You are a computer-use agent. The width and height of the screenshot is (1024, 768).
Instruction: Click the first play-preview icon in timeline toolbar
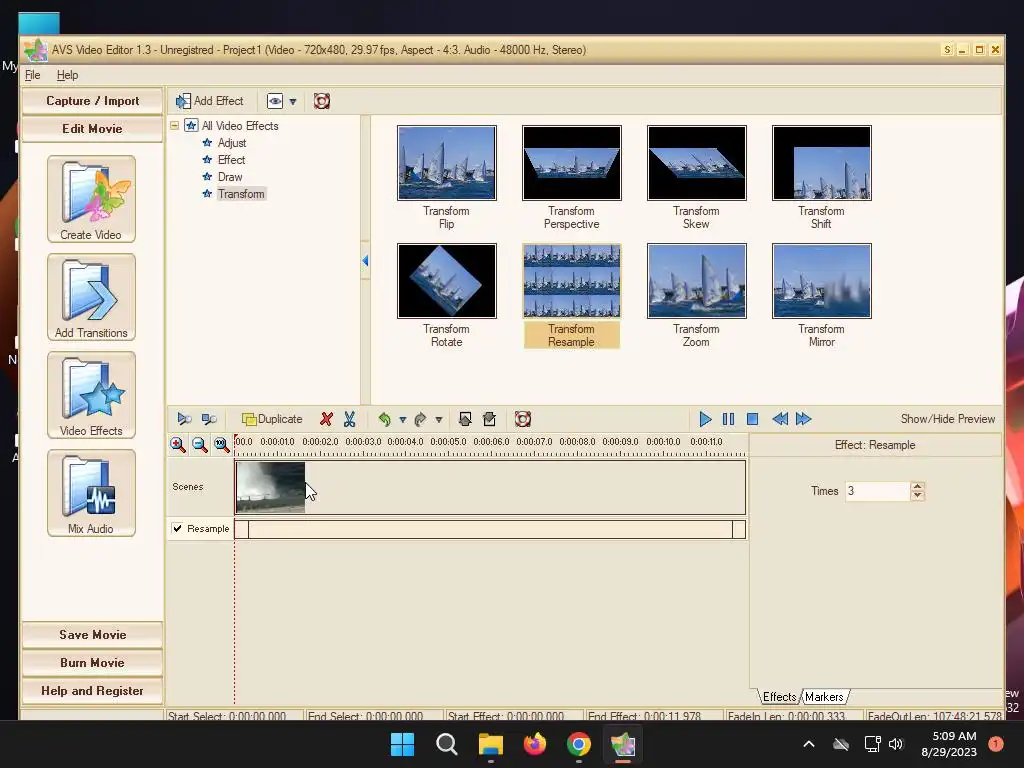(184, 419)
